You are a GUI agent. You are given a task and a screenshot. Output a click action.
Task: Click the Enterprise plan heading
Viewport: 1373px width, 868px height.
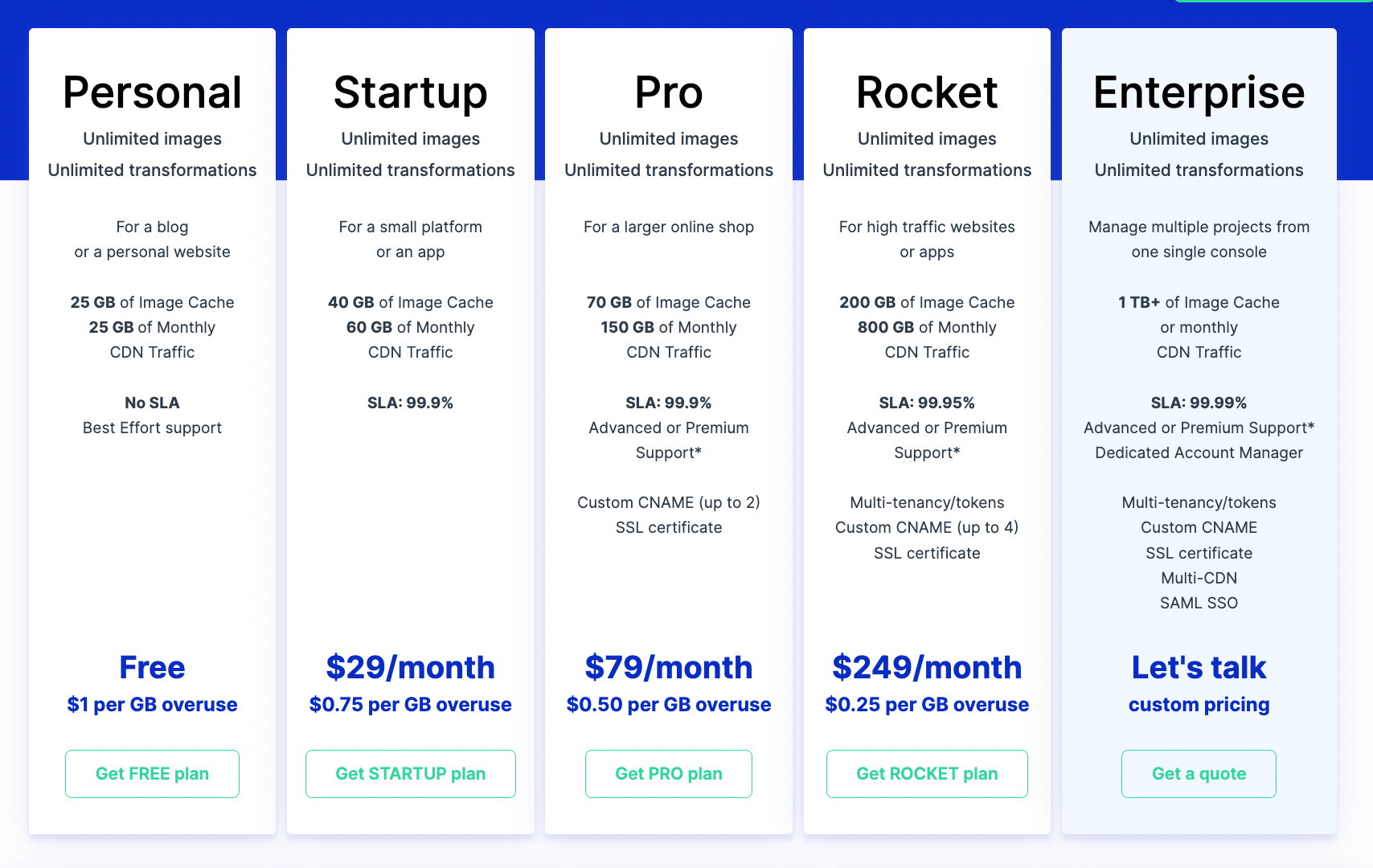point(1199,94)
